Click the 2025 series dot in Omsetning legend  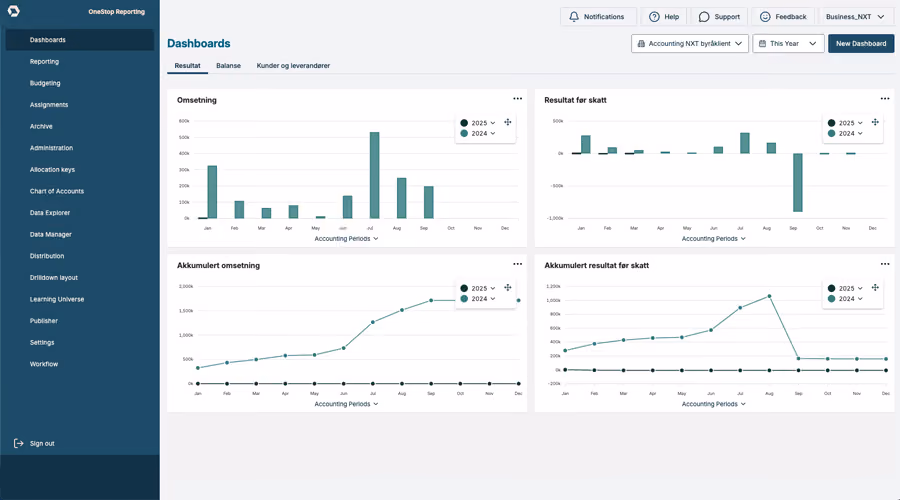click(464, 123)
